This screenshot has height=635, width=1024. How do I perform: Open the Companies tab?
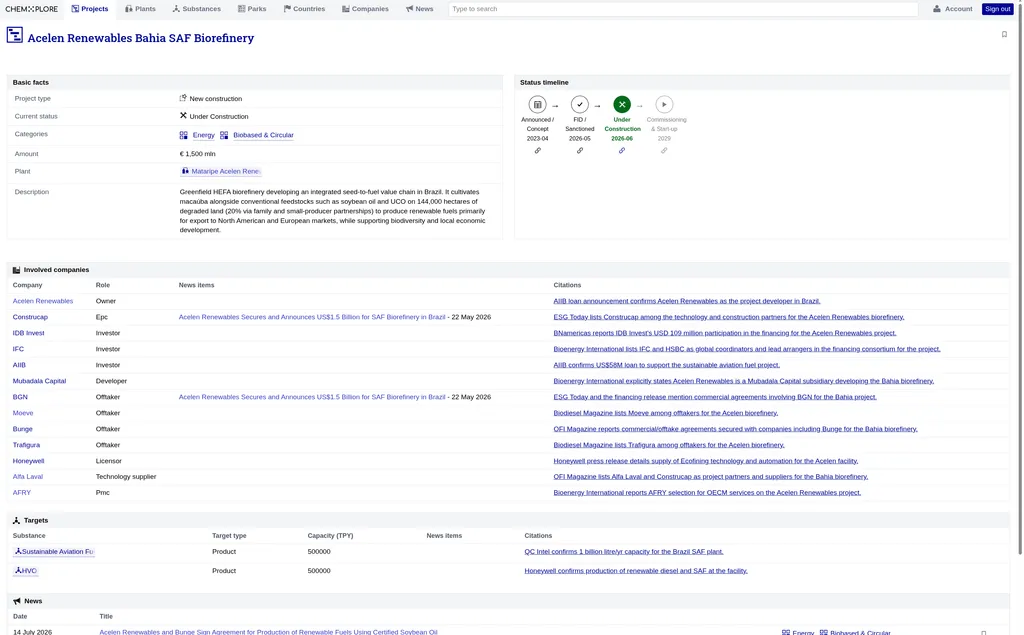point(365,8)
